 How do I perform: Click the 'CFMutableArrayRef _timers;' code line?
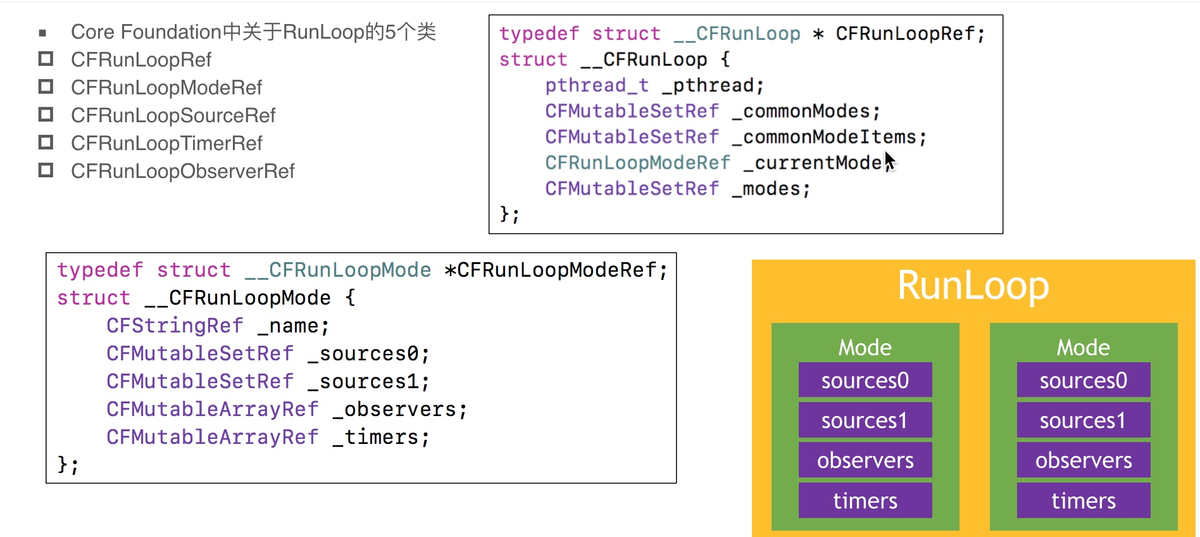267,437
